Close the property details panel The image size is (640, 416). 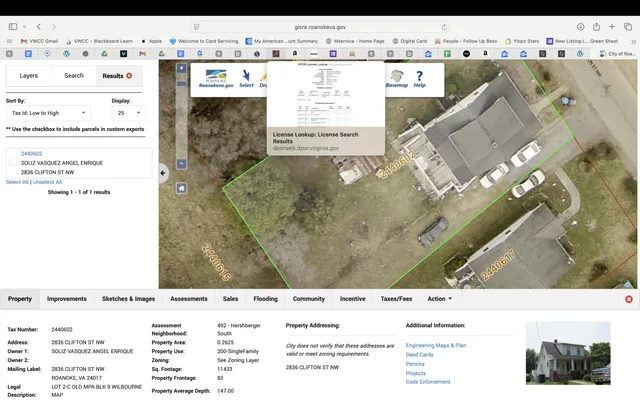click(628, 299)
